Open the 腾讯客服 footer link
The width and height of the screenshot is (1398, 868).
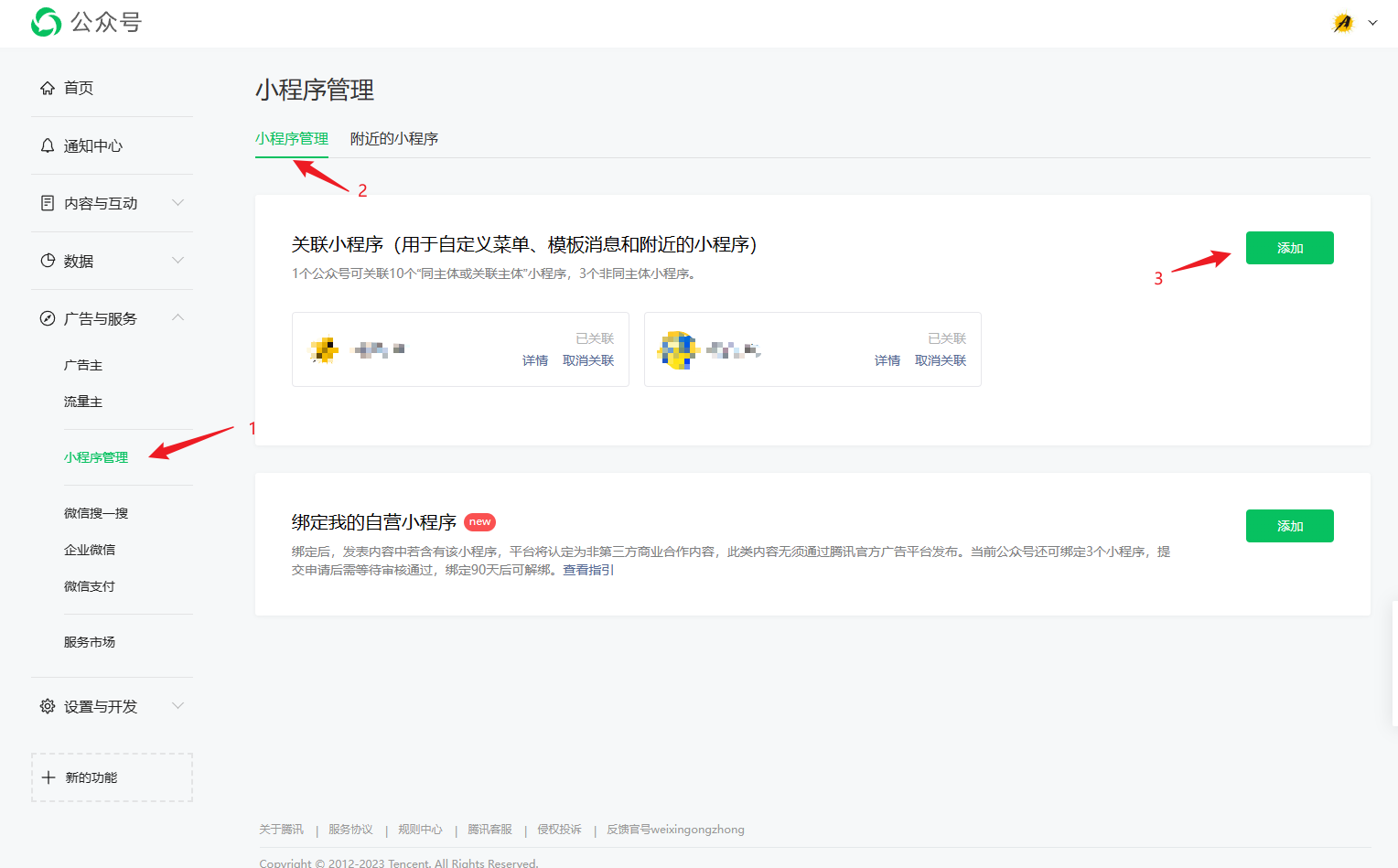click(x=489, y=830)
